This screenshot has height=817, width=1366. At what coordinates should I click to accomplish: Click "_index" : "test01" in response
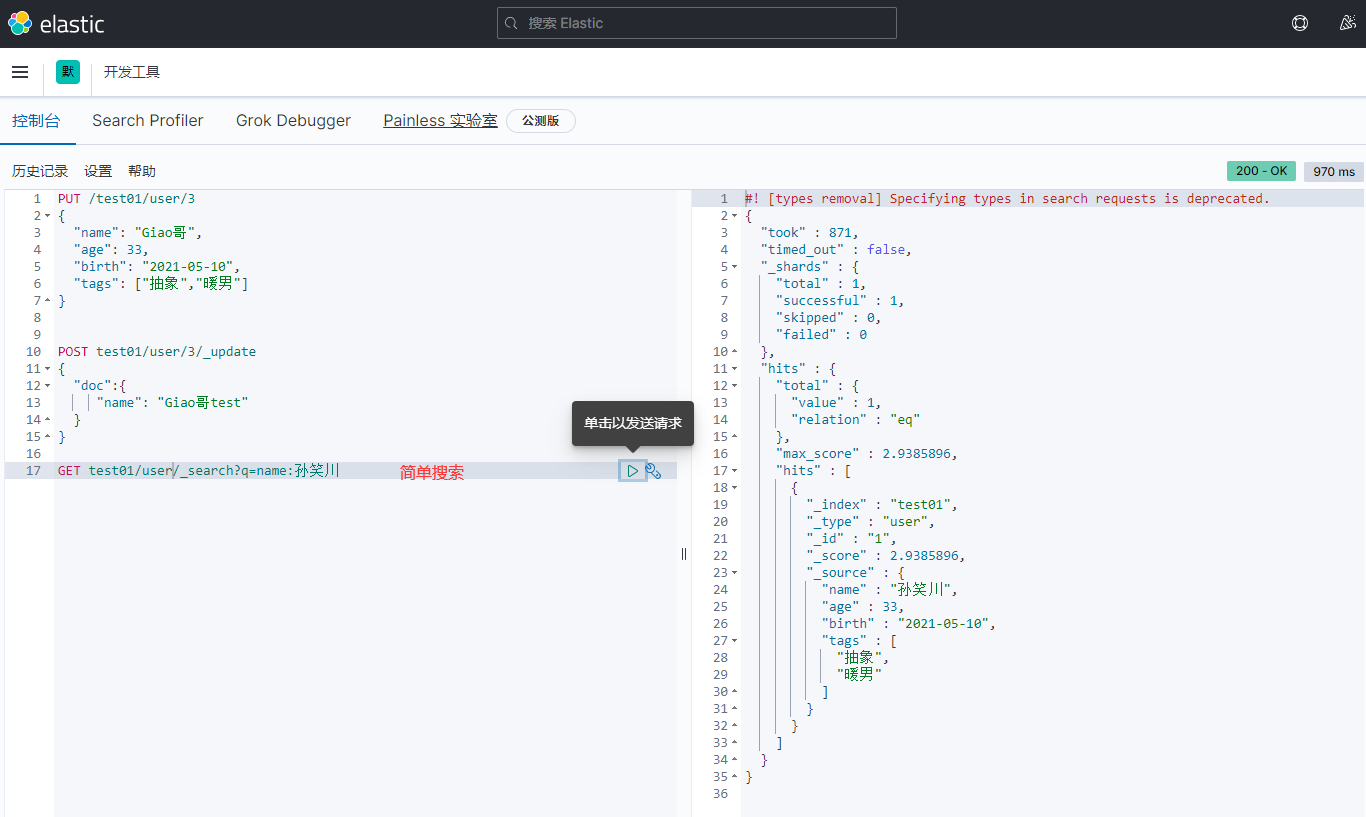click(x=882, y=505)
